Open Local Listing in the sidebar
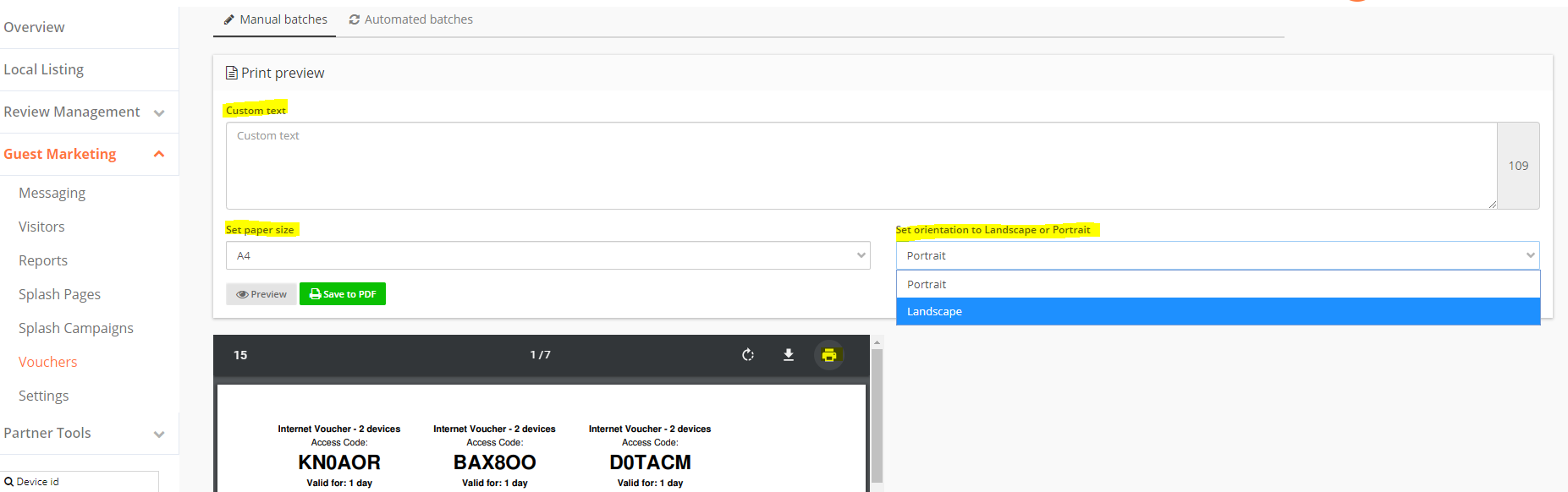 44,69
